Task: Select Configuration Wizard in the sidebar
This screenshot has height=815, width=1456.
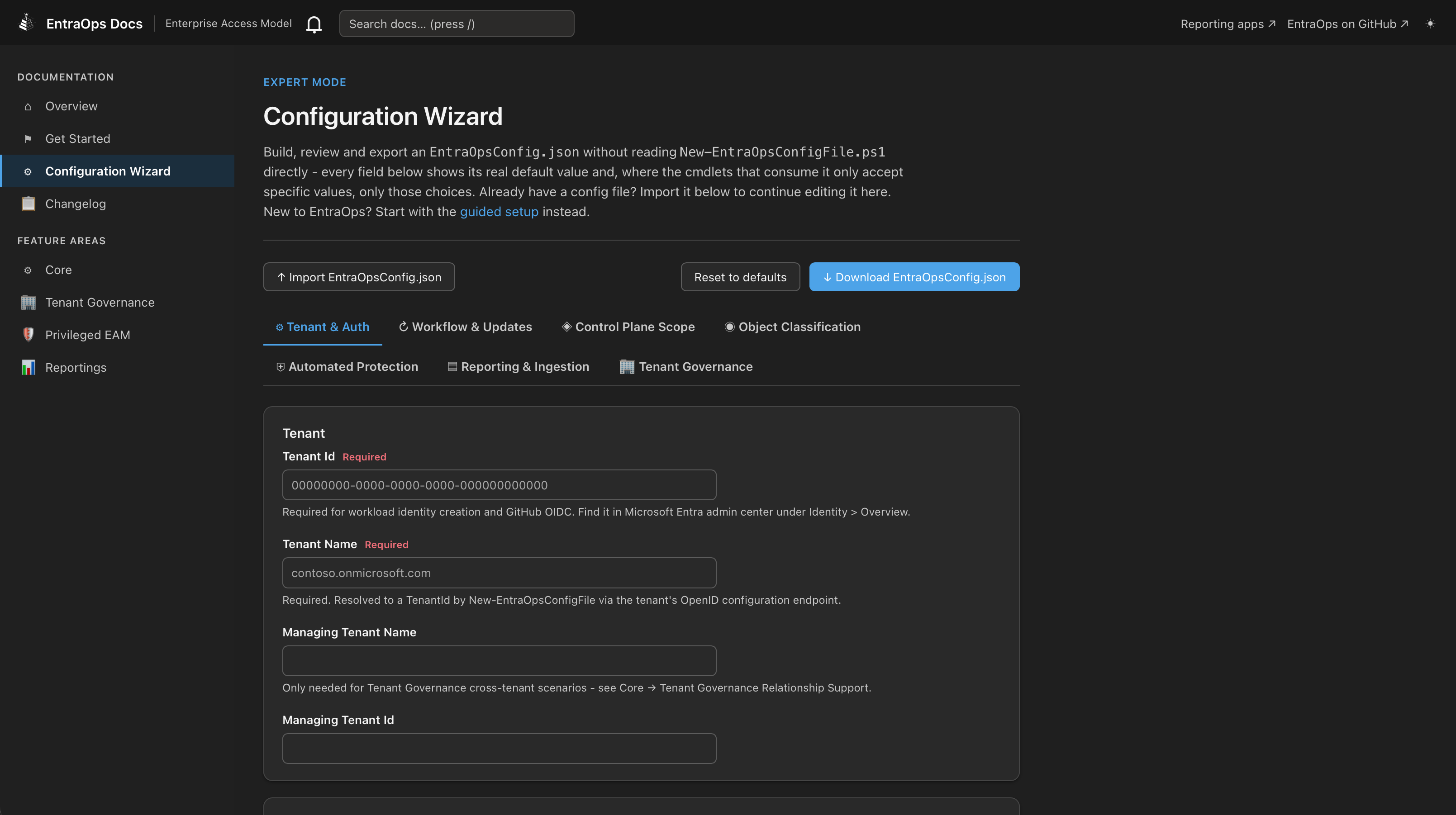Action: 118,171
